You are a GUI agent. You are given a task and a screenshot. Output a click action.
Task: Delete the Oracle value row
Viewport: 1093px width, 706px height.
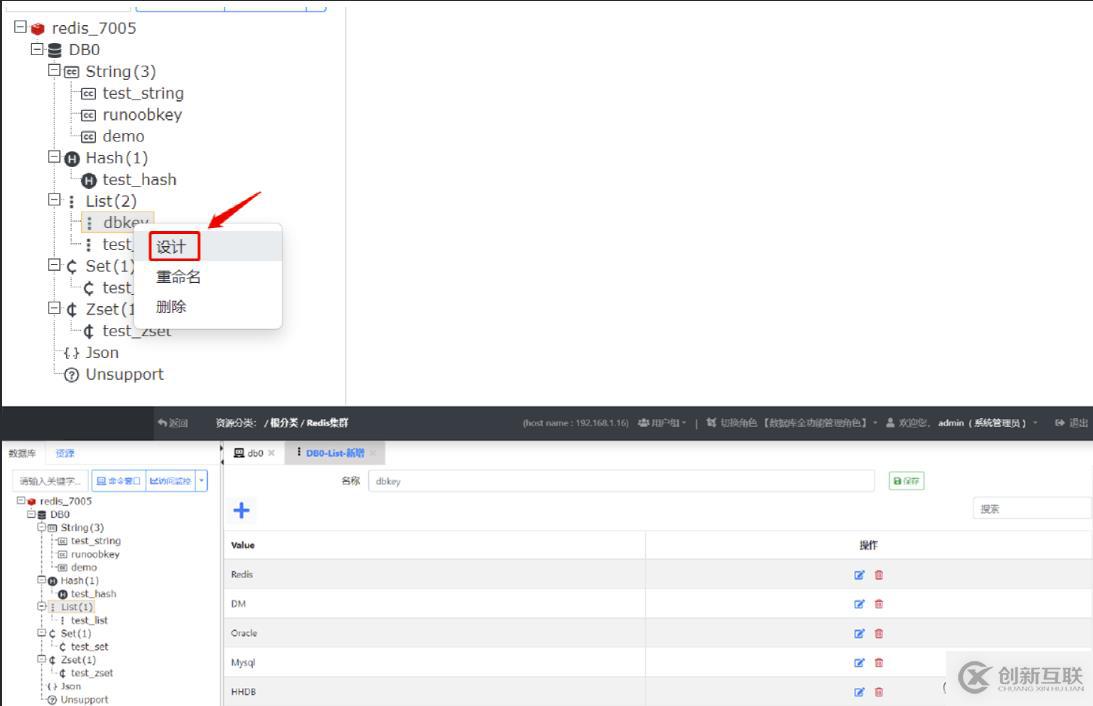point(878,634)
